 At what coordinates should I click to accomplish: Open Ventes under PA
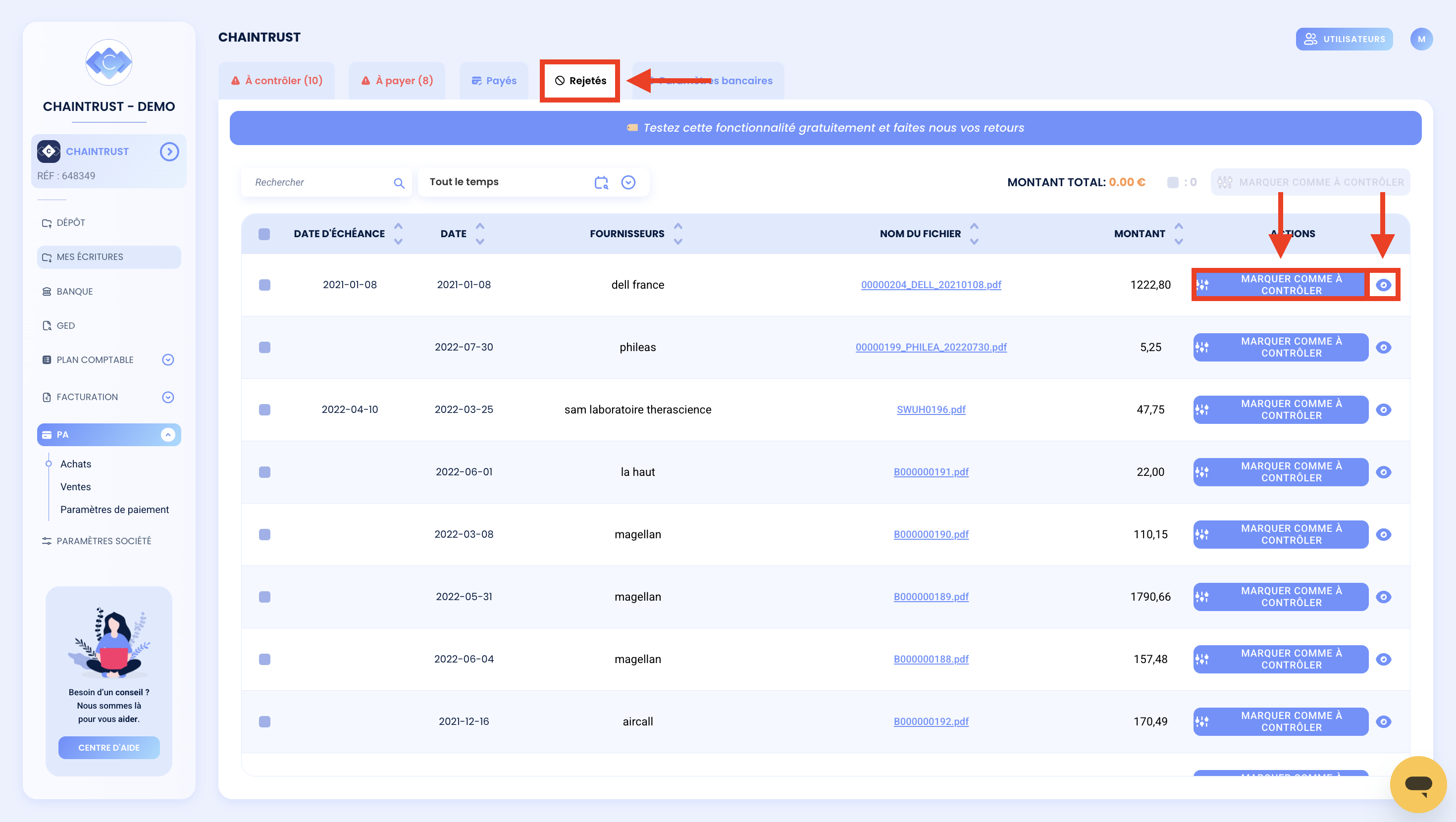click(76, 487)
